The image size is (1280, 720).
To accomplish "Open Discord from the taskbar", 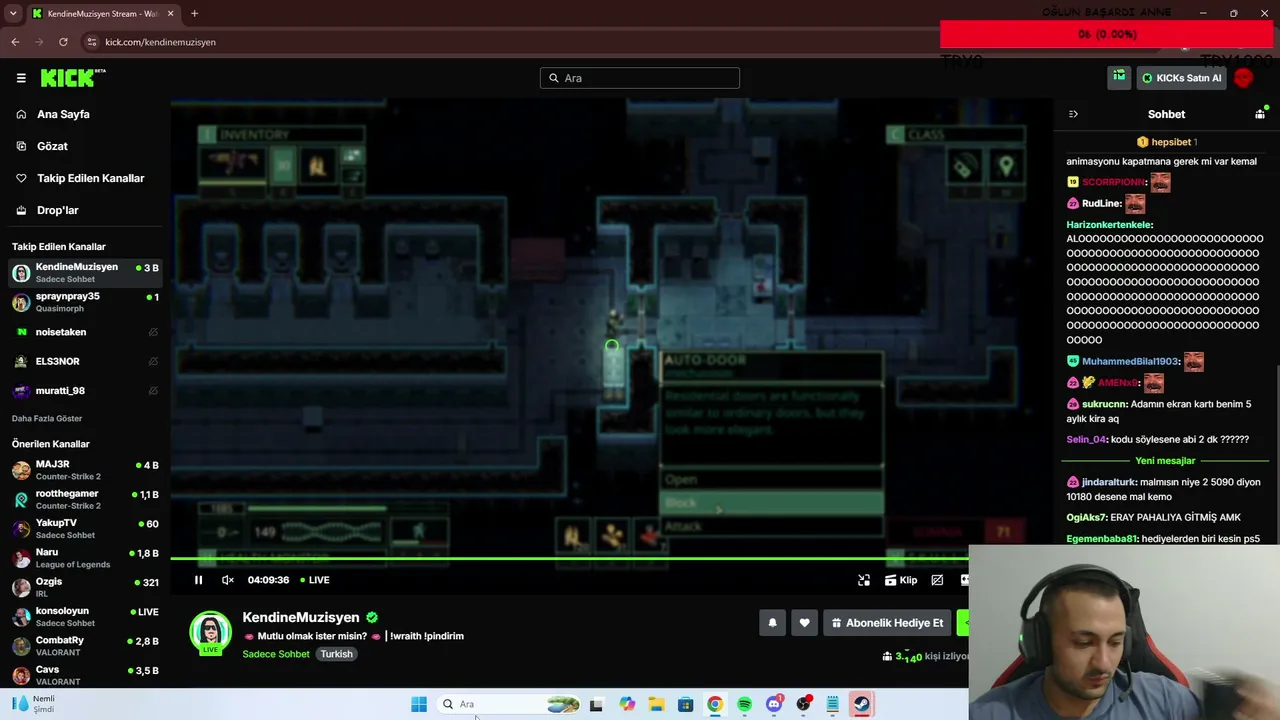I will coord(774,704).
